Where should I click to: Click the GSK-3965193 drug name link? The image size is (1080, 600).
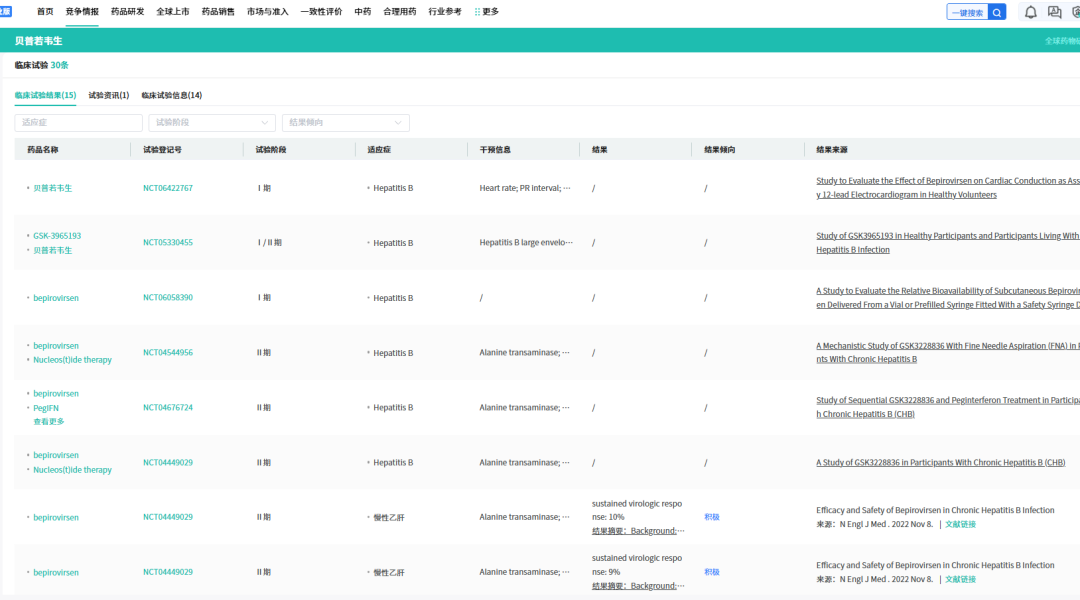[57, 236]
